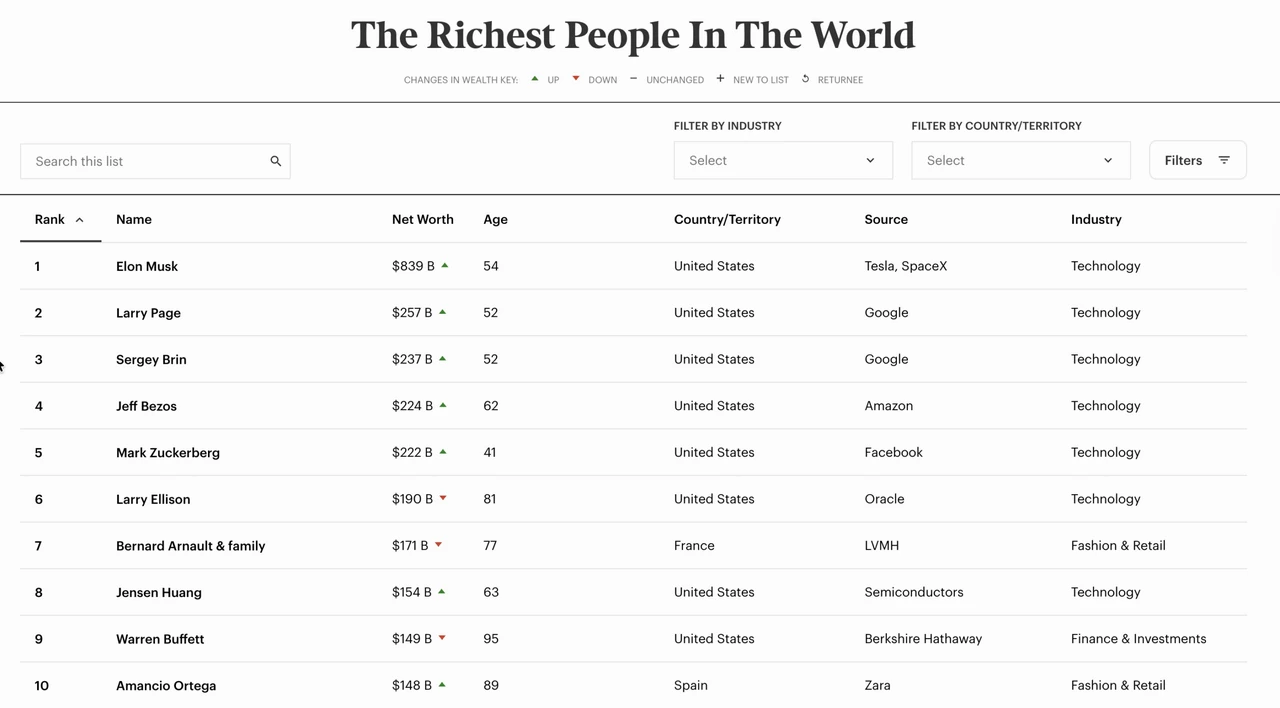
Task: Sort the list by Net Worth column
Action: point(423,219)
